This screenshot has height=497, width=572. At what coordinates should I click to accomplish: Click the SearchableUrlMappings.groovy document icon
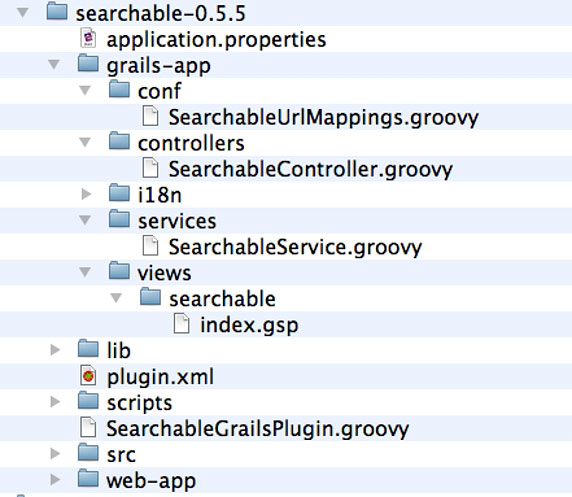[150, 116]
